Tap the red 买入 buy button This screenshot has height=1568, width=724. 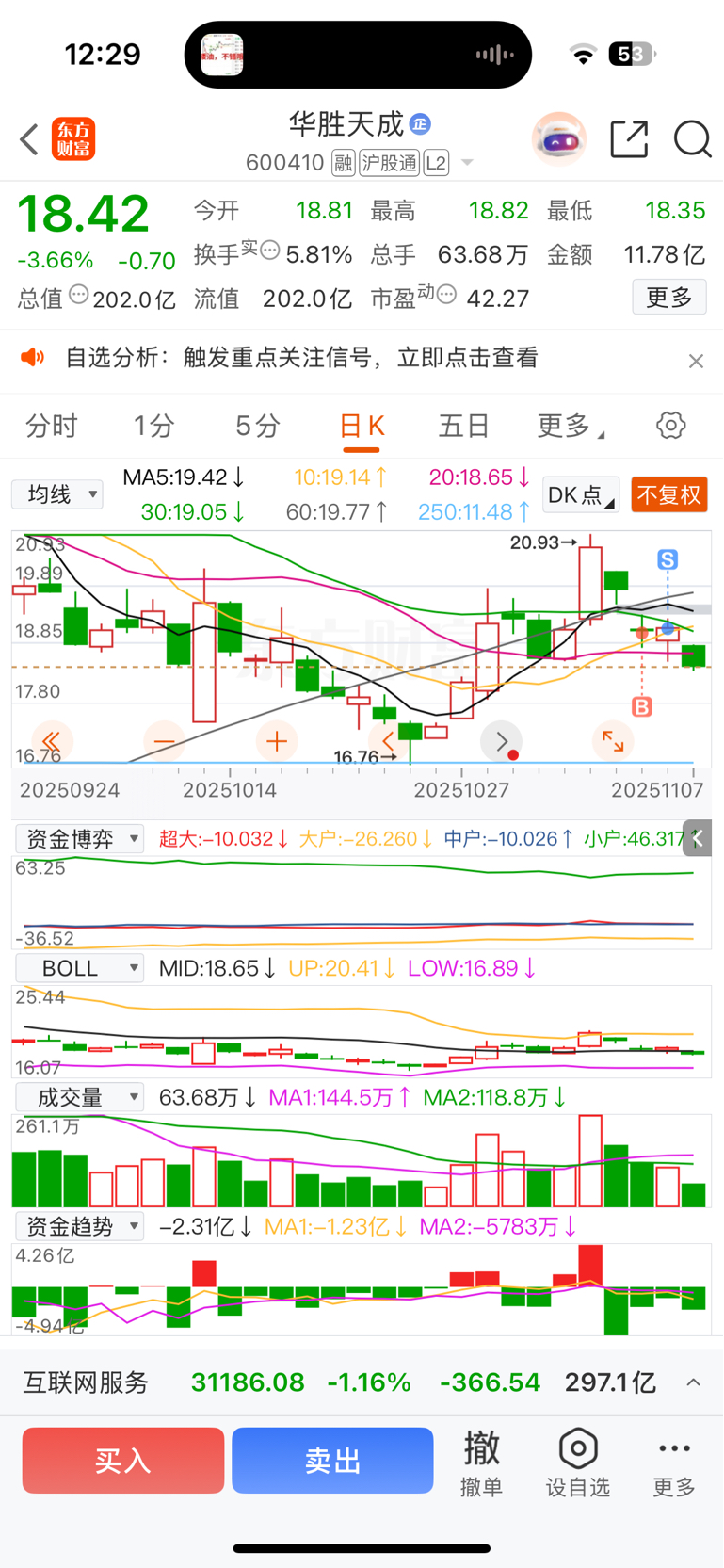[123, 1461]
